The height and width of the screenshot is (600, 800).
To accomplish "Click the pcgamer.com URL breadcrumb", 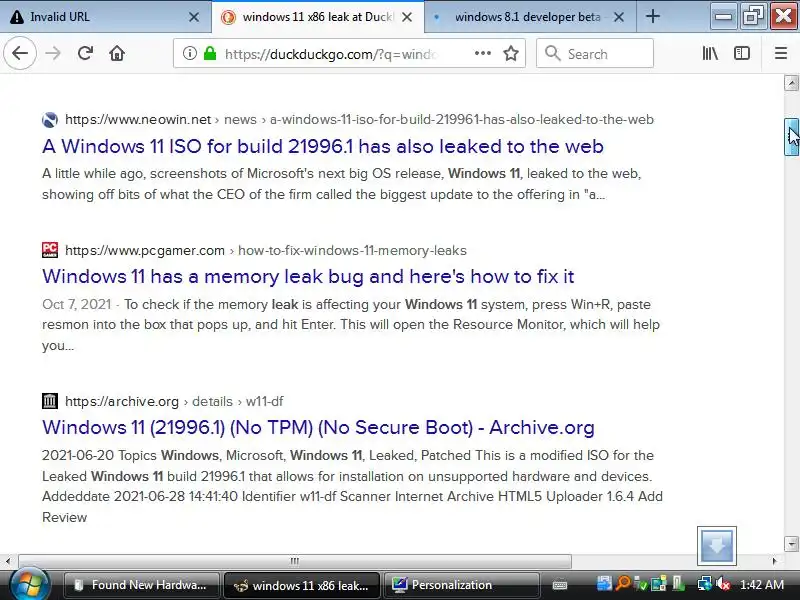I will click(x=265, y=251).
